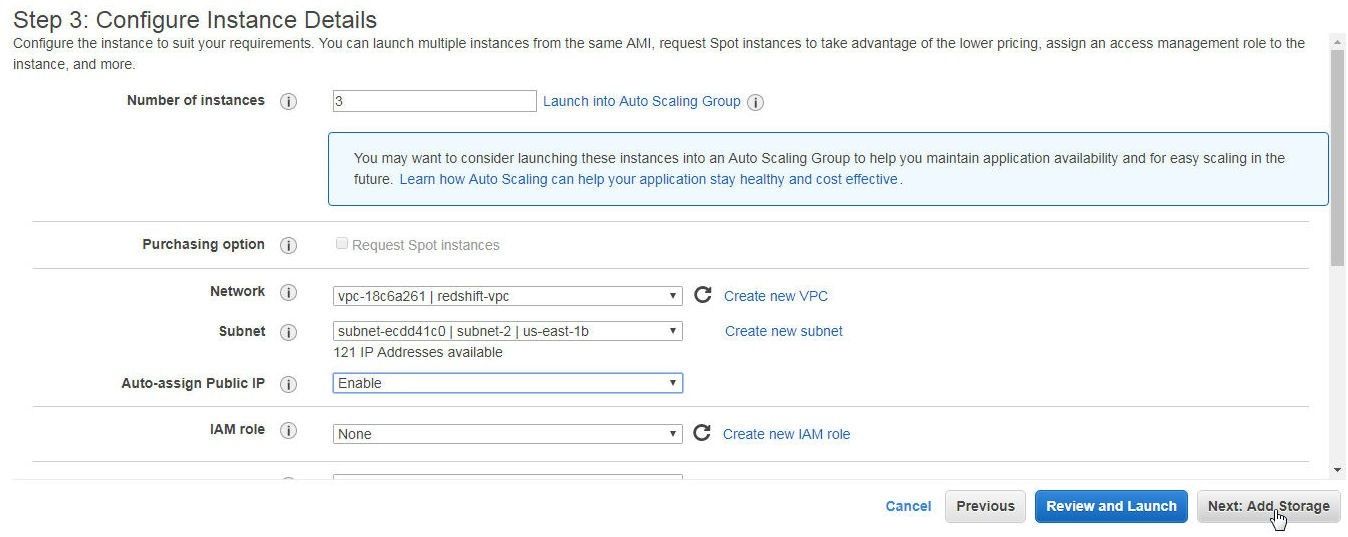Open info icon beside Subnet label
This screenshot has width=1348, height=537.
[289, 332]
